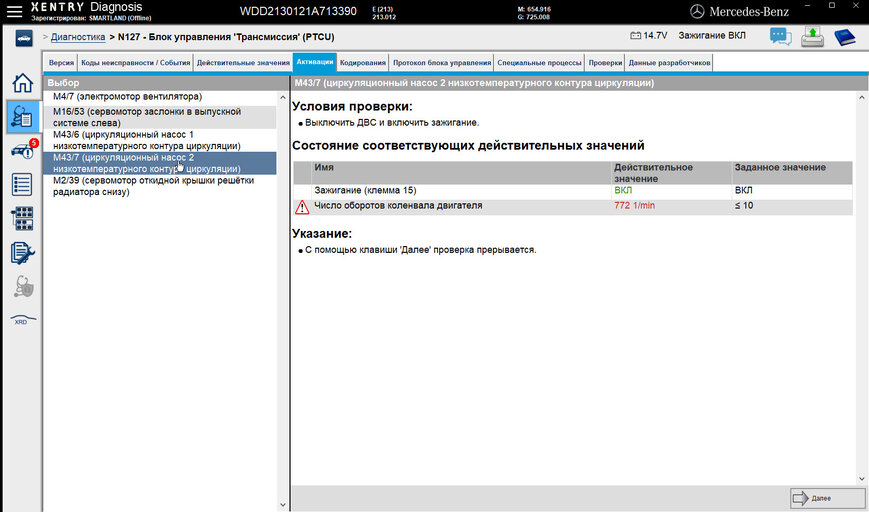869x512 pixels.
Task: Select the 'Активации' tab
Action: coord(315,62)
